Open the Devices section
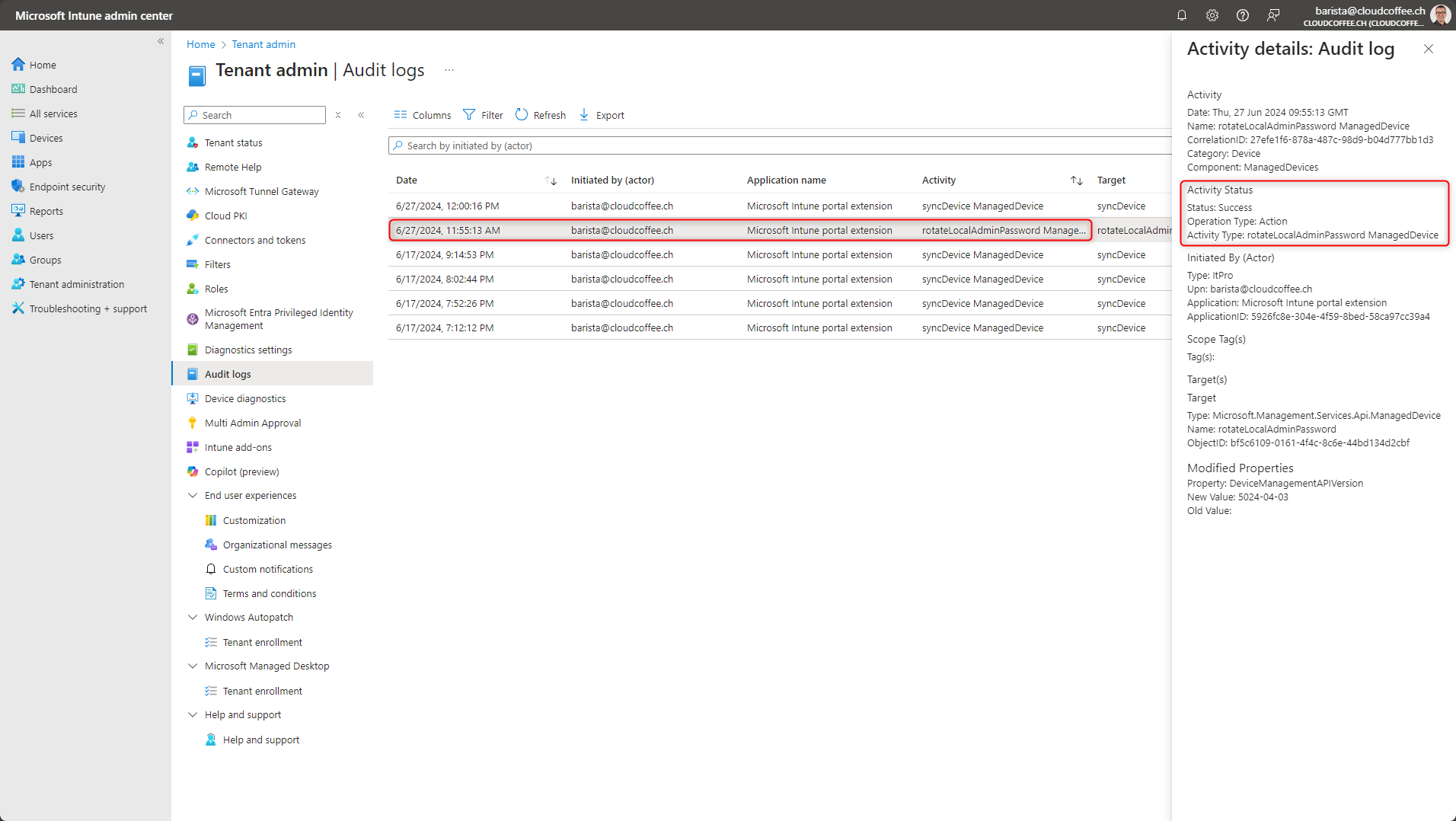 46,138
